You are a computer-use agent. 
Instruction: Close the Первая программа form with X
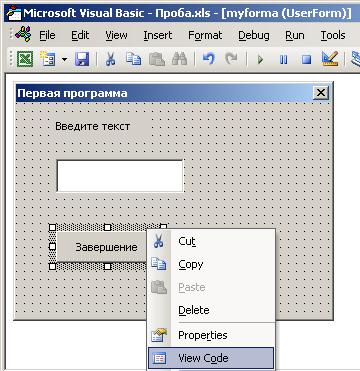click(321, 93)
